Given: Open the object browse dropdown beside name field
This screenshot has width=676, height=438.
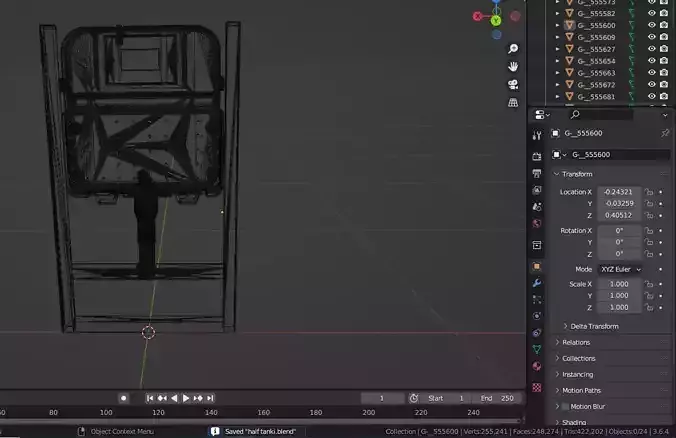Looking at the screenshot, I should pos(560,155).
